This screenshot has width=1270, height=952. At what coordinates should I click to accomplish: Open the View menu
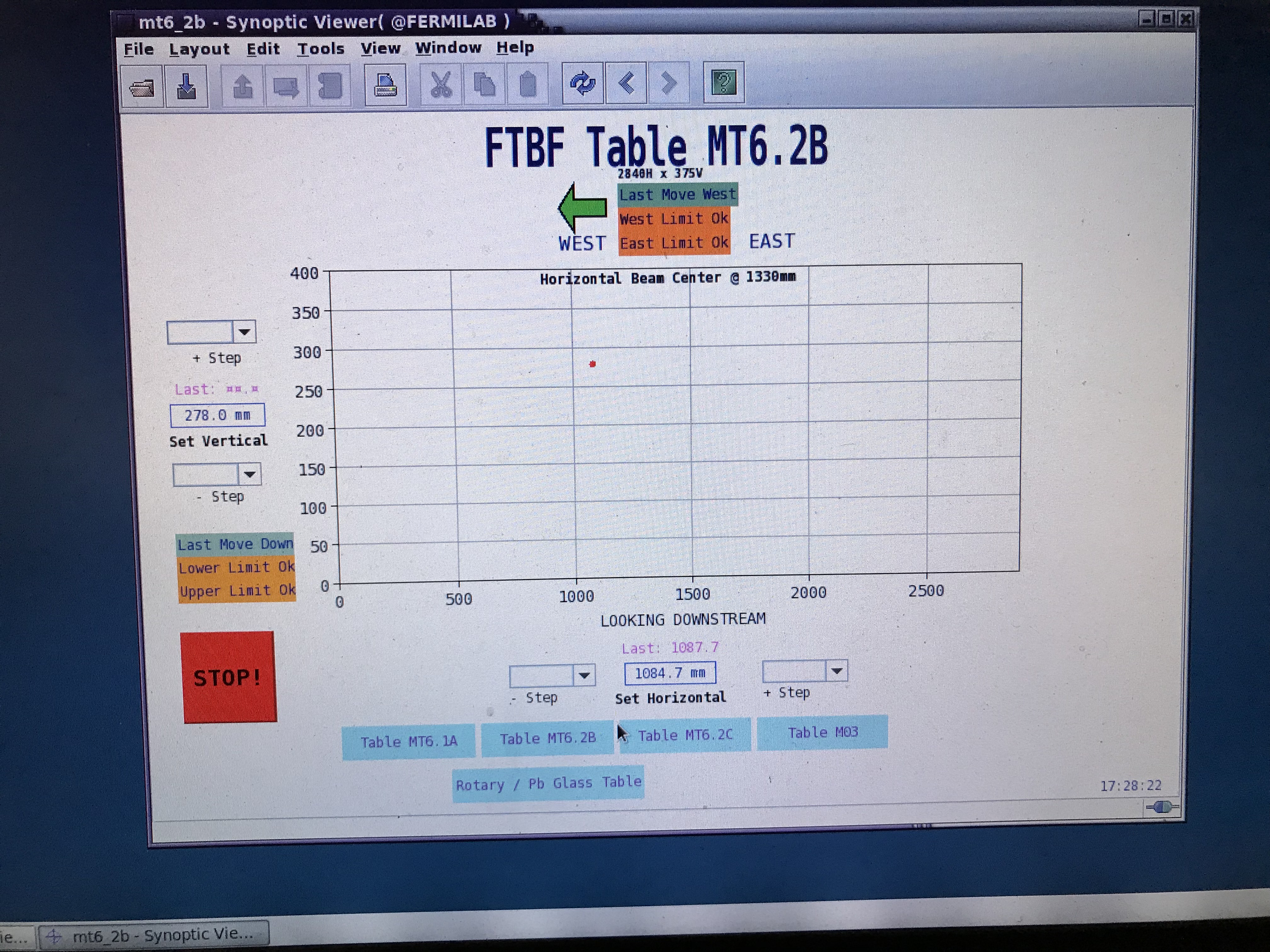point(380,48)
